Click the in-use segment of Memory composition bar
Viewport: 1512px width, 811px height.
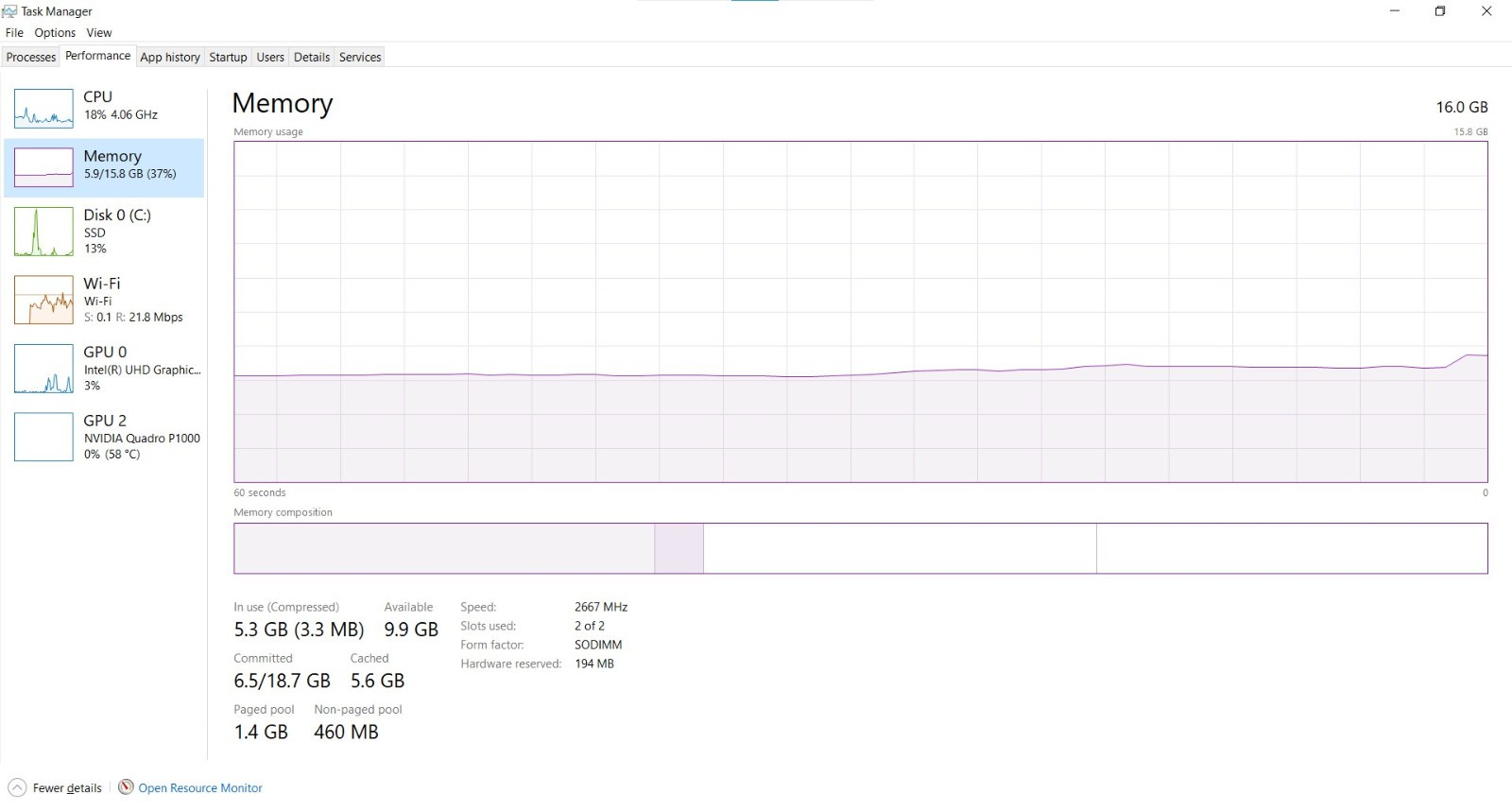(x=444, y=548)
